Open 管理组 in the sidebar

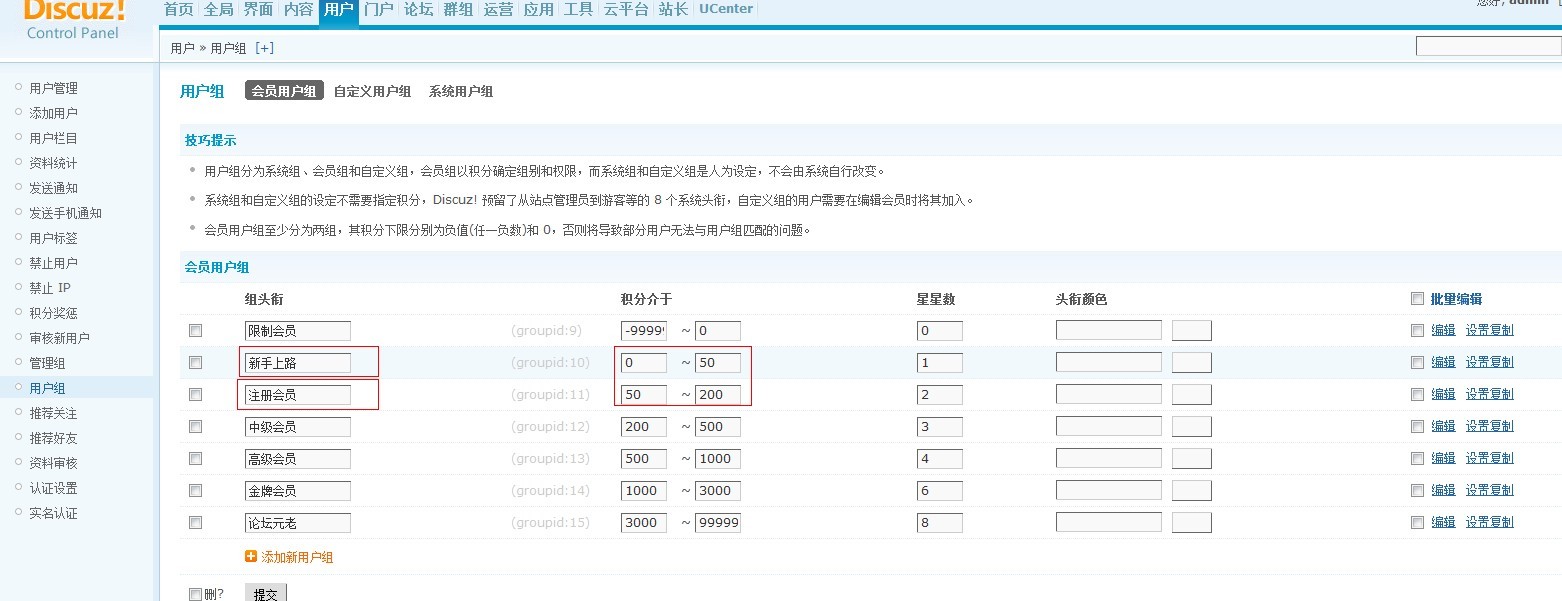pyautogui.click(x=47, y=363)
